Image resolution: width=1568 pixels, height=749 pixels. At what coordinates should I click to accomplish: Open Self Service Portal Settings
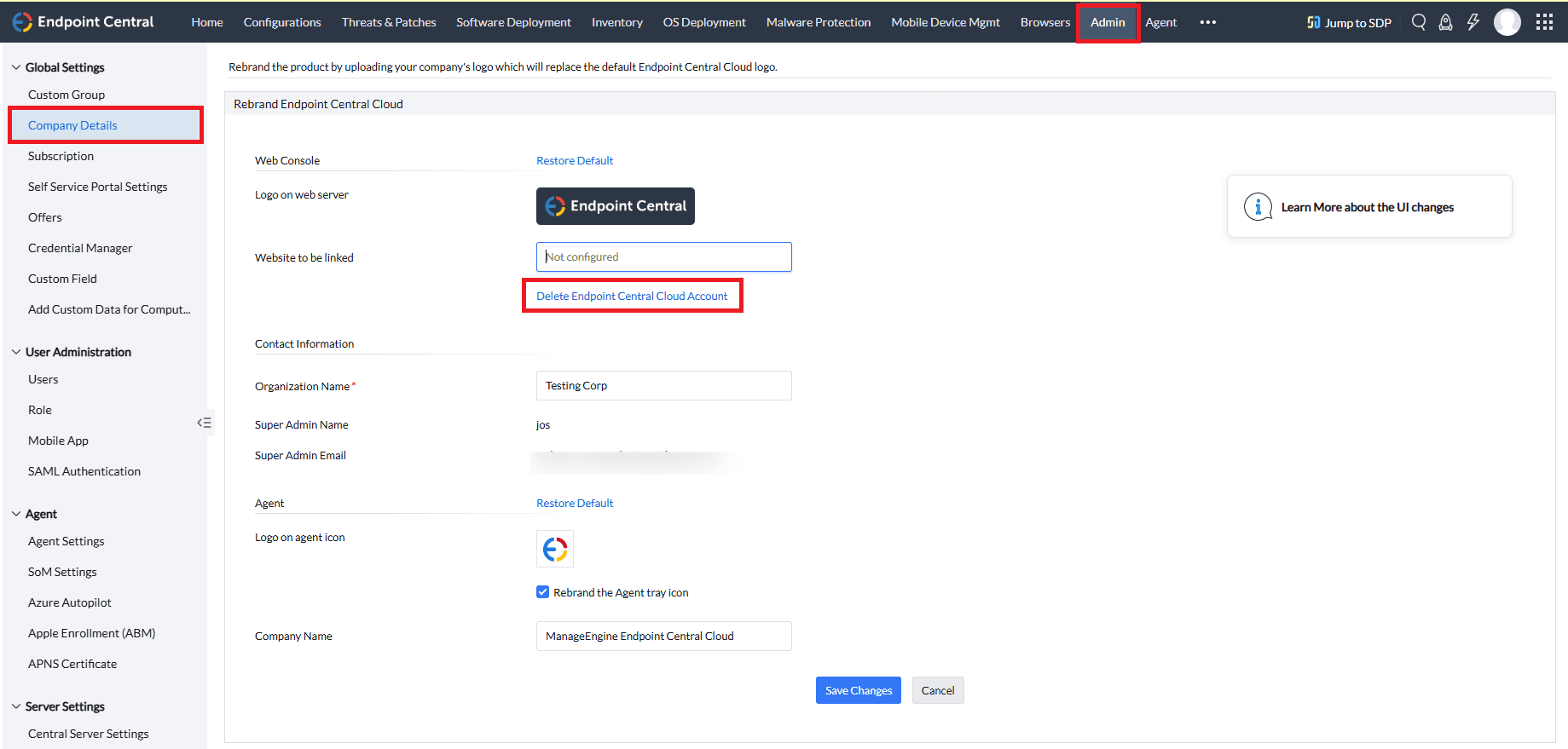[x=98, y=187]
